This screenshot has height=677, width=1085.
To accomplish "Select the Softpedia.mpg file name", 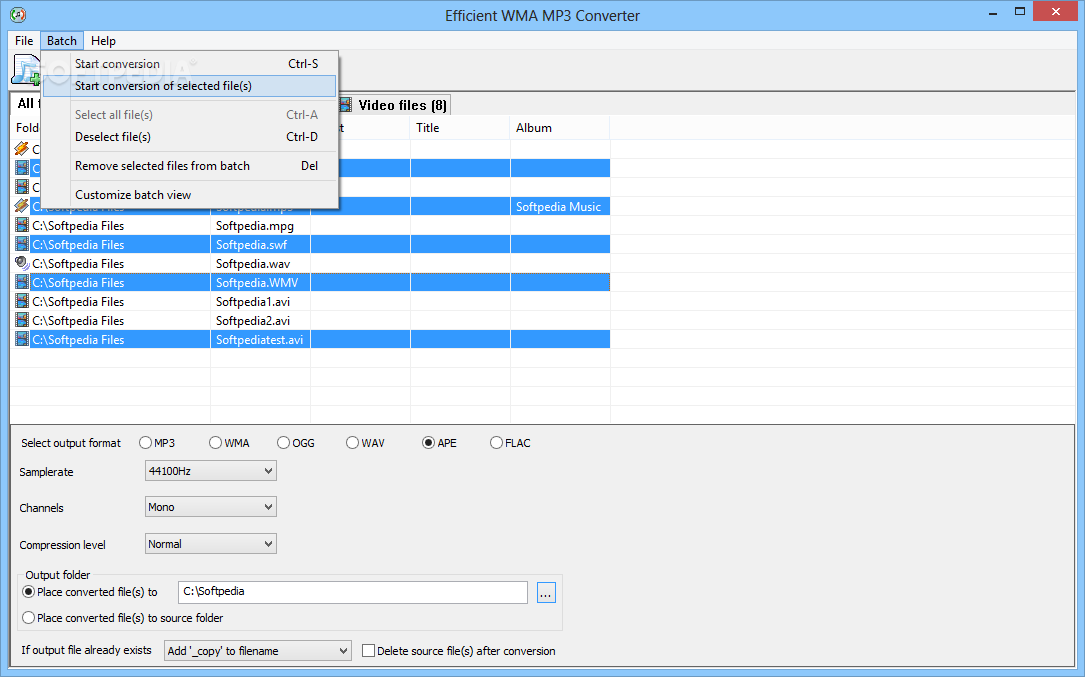I will click(255, 226).
